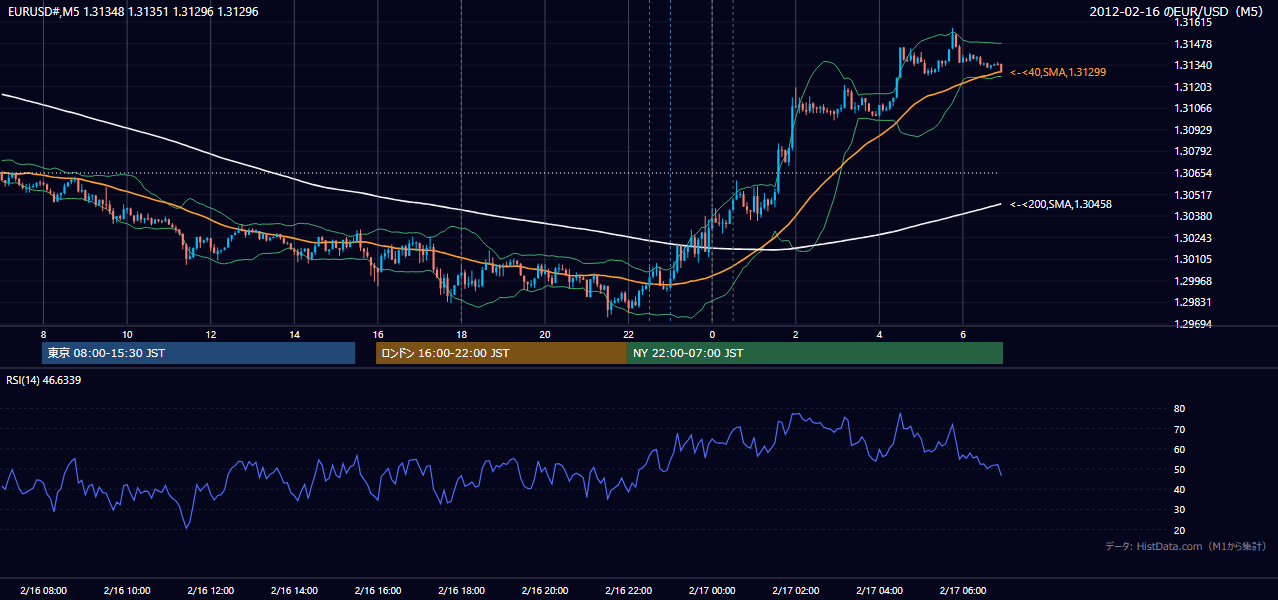Click the 2/17 06:00 date axis label

(963, 590)
